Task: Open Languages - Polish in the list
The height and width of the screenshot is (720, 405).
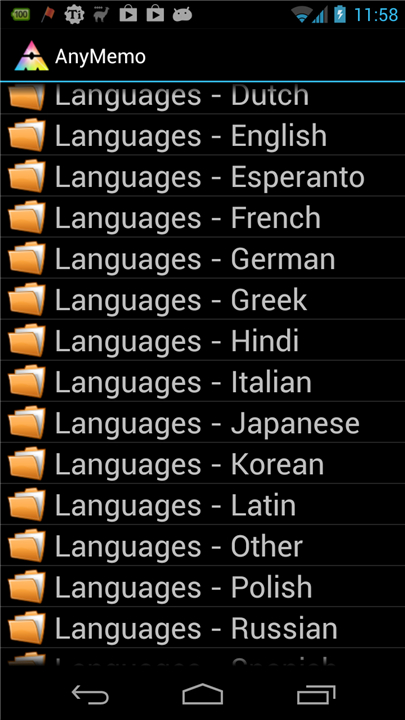Action: (x=202, y=587)
